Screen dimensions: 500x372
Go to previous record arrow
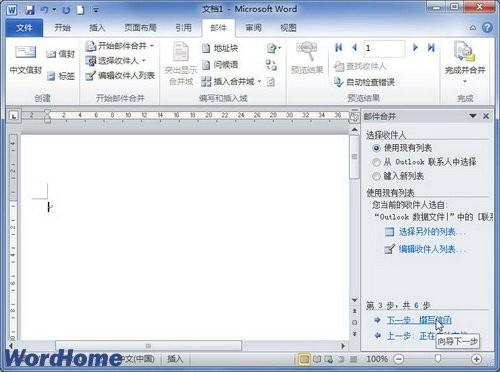coord(354,48)
